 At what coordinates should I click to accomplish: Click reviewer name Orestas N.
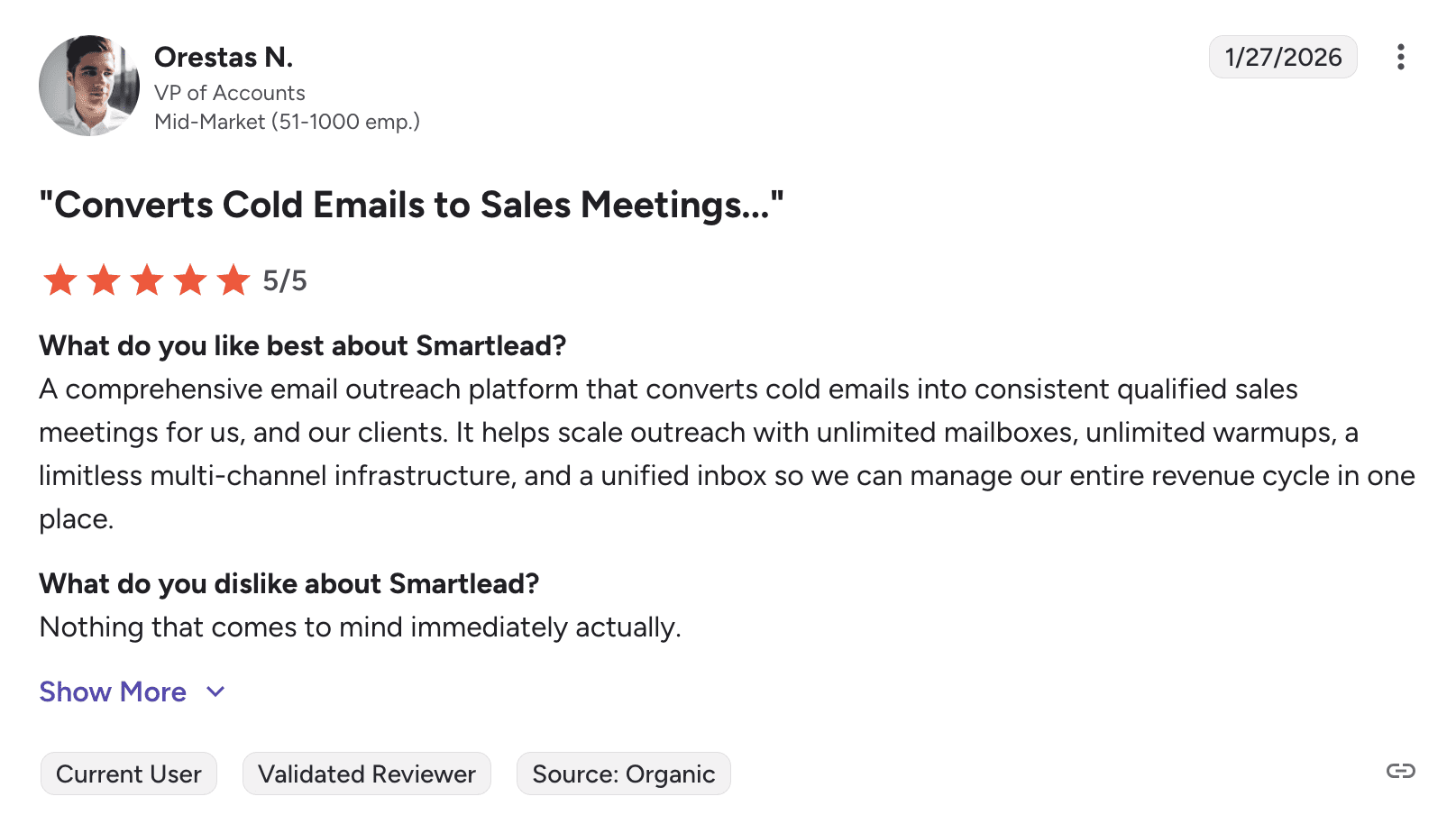pos(224,57)
